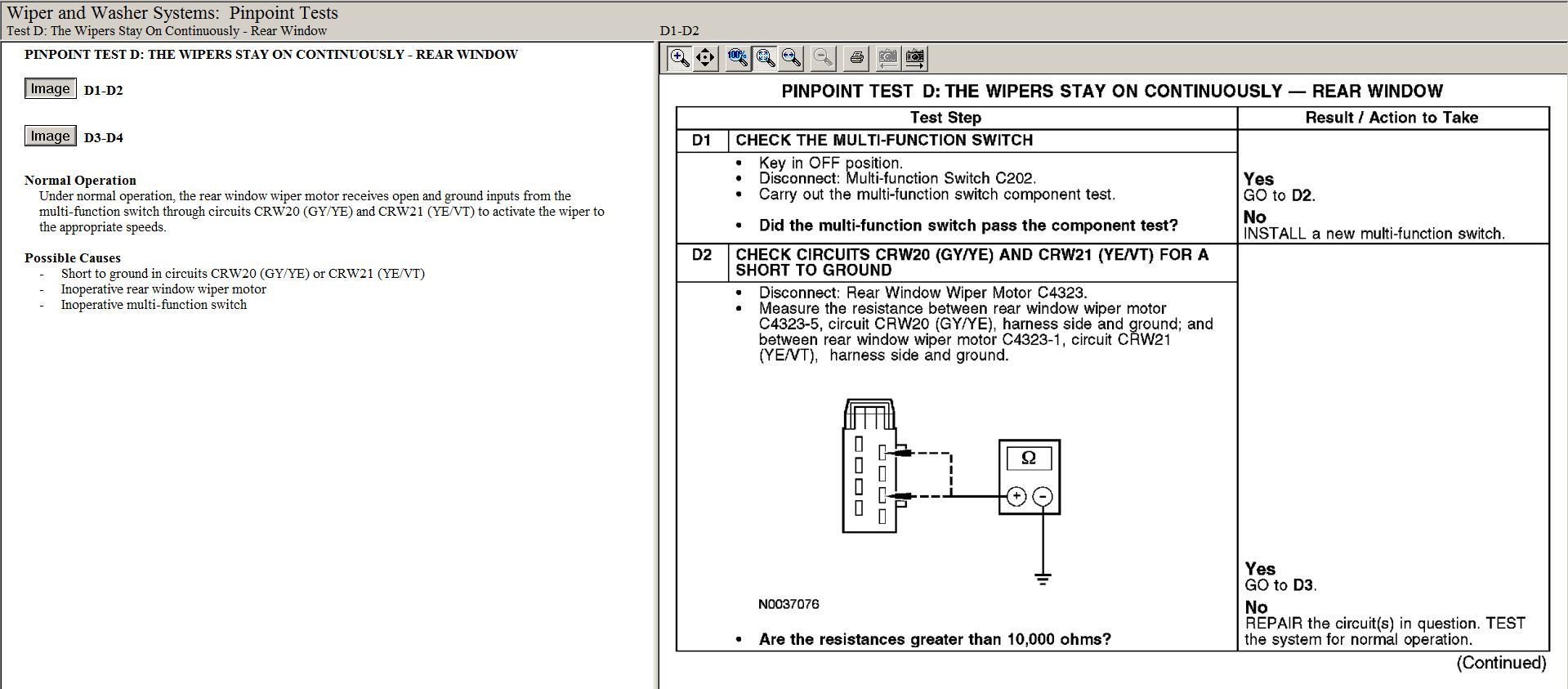Click the D1-D2 header above the toolbar
Screen dimensions: 1568x689
click(679, 31)
